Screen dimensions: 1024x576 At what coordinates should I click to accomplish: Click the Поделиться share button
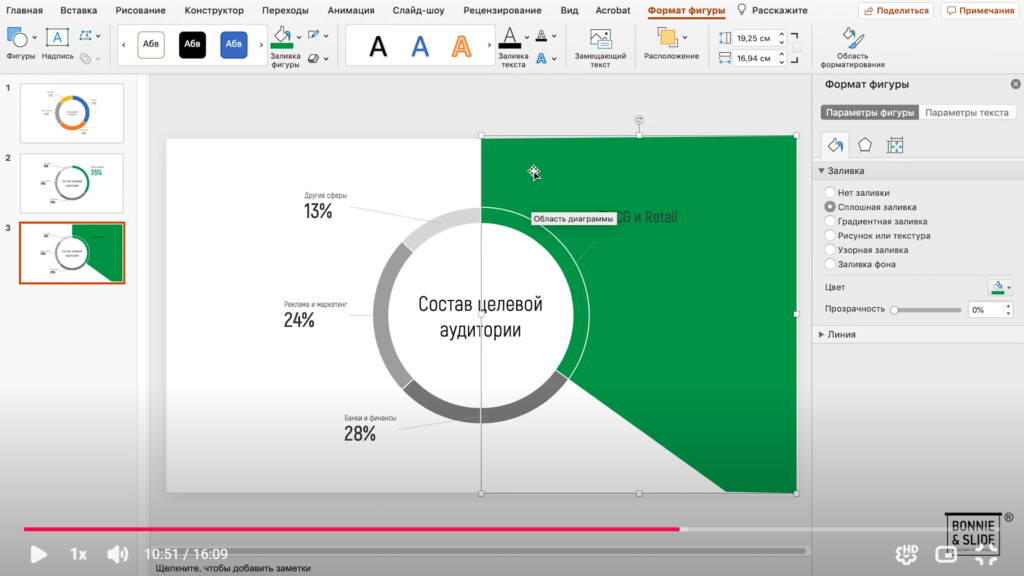coord(896,10)
